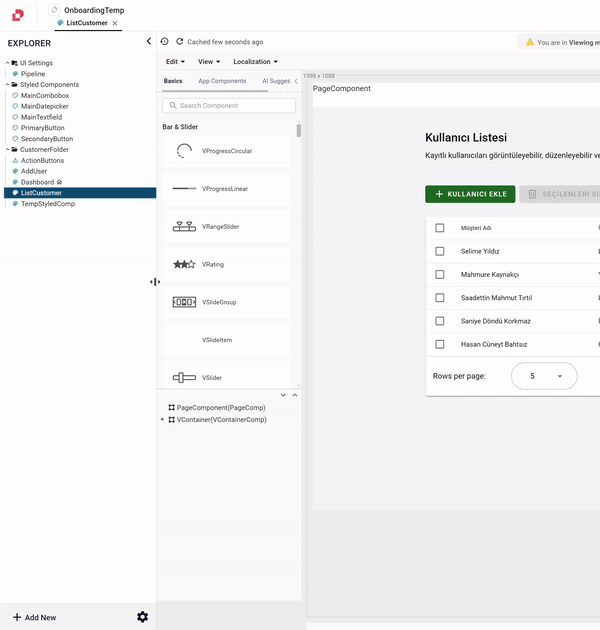600x630 pixels.
Task: Check the Hasan Cüneyt Bahtsız row checkbox
Action: [x=440, y=344]
